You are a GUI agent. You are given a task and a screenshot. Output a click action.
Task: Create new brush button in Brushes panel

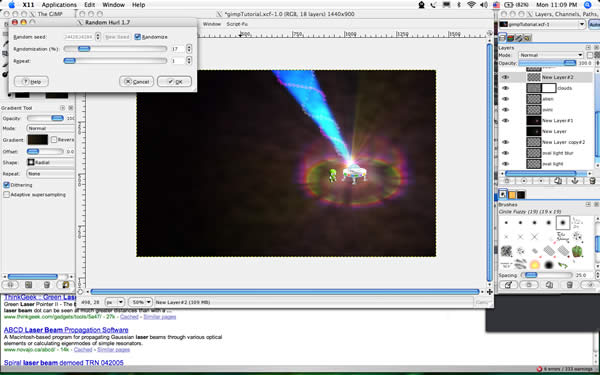click(x=529, y=285)
